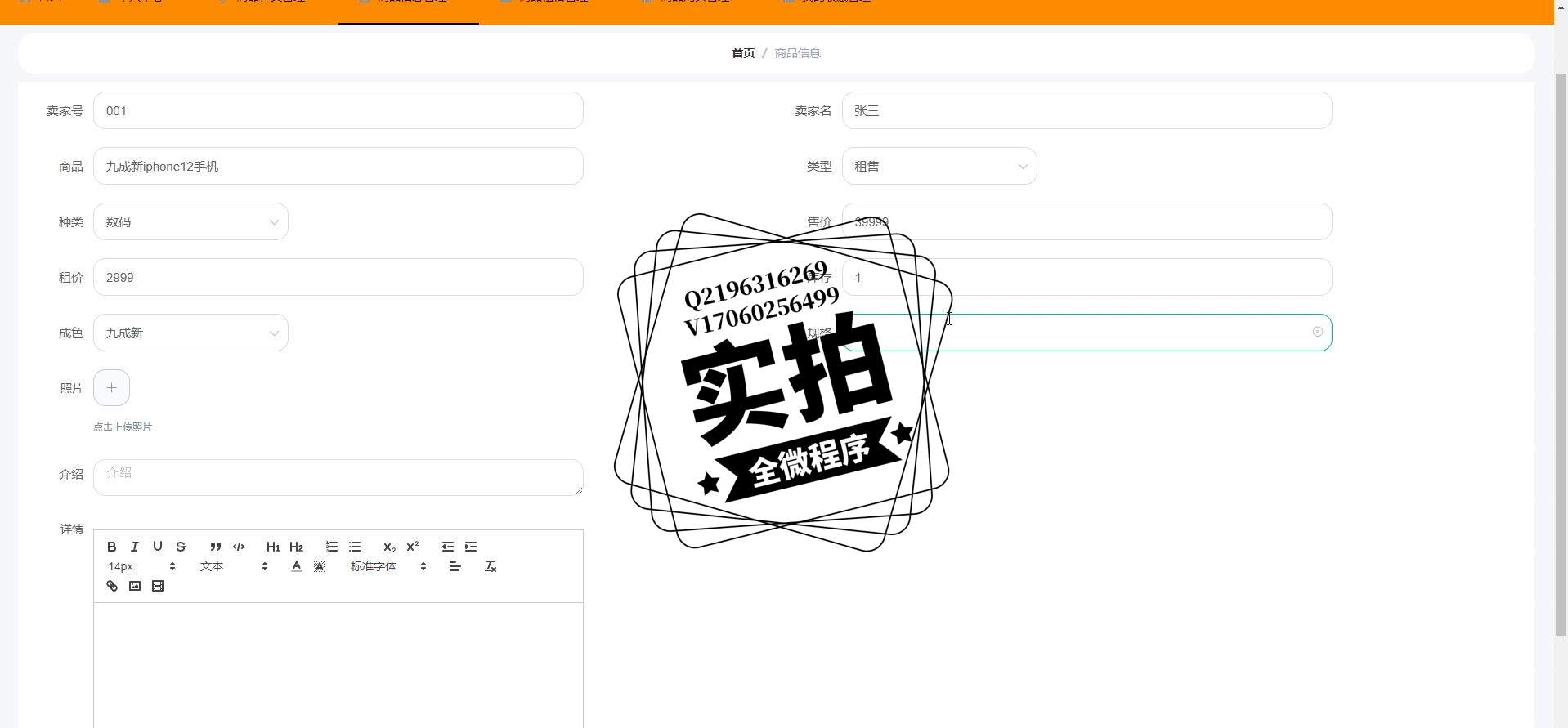The width and height of the screenshot is (1568, 728).
Task: Open the text background color picker
Action: 320,566
